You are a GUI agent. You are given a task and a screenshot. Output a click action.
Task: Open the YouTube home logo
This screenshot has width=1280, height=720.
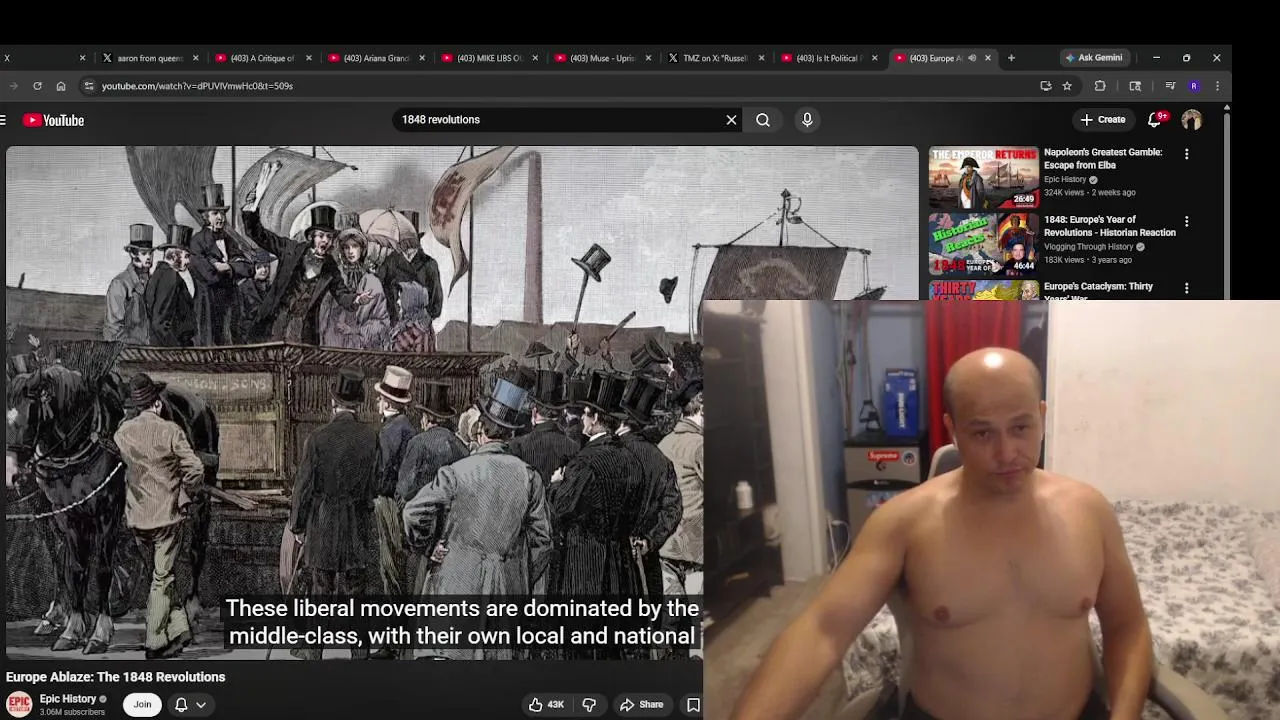[54, 120]
